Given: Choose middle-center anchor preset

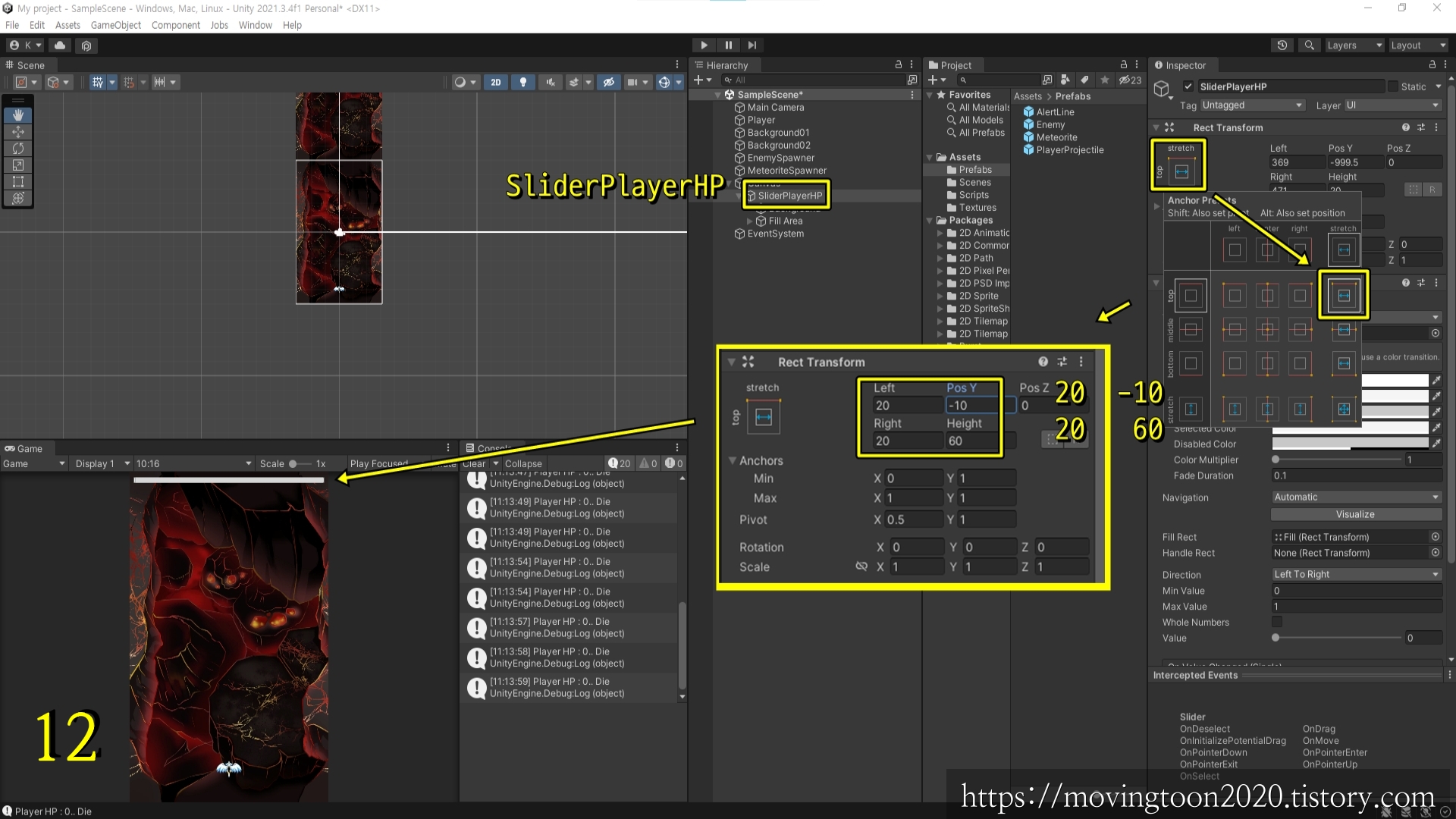Looking at the screenshot, I should click(1267, 329).
